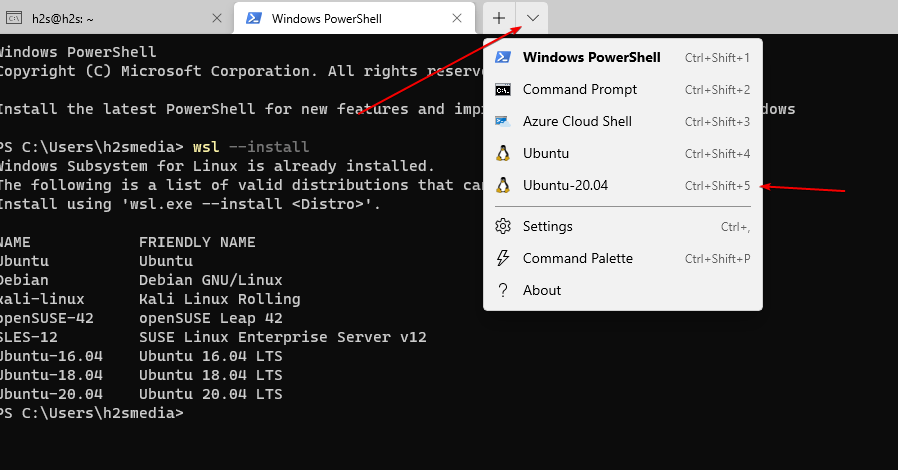The image size is (898, 470).
Task: Click the About question mark icon
Action: pyautogui.click(x=504, y=290)
